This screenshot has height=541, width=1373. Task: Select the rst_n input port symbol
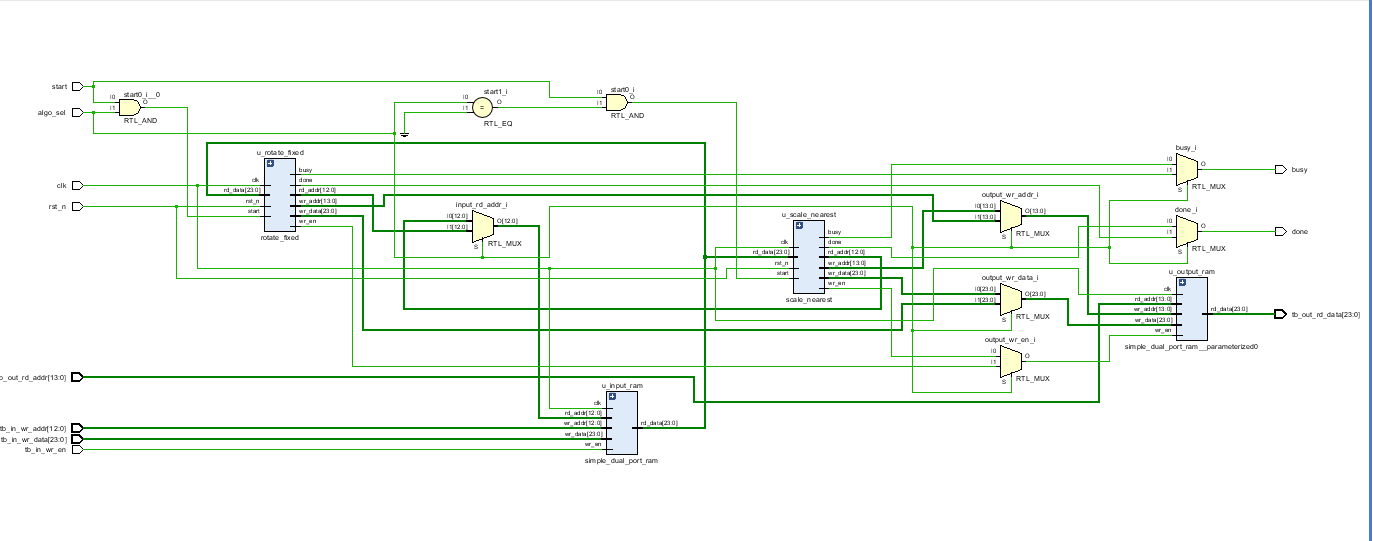click(x=78, y=207)
